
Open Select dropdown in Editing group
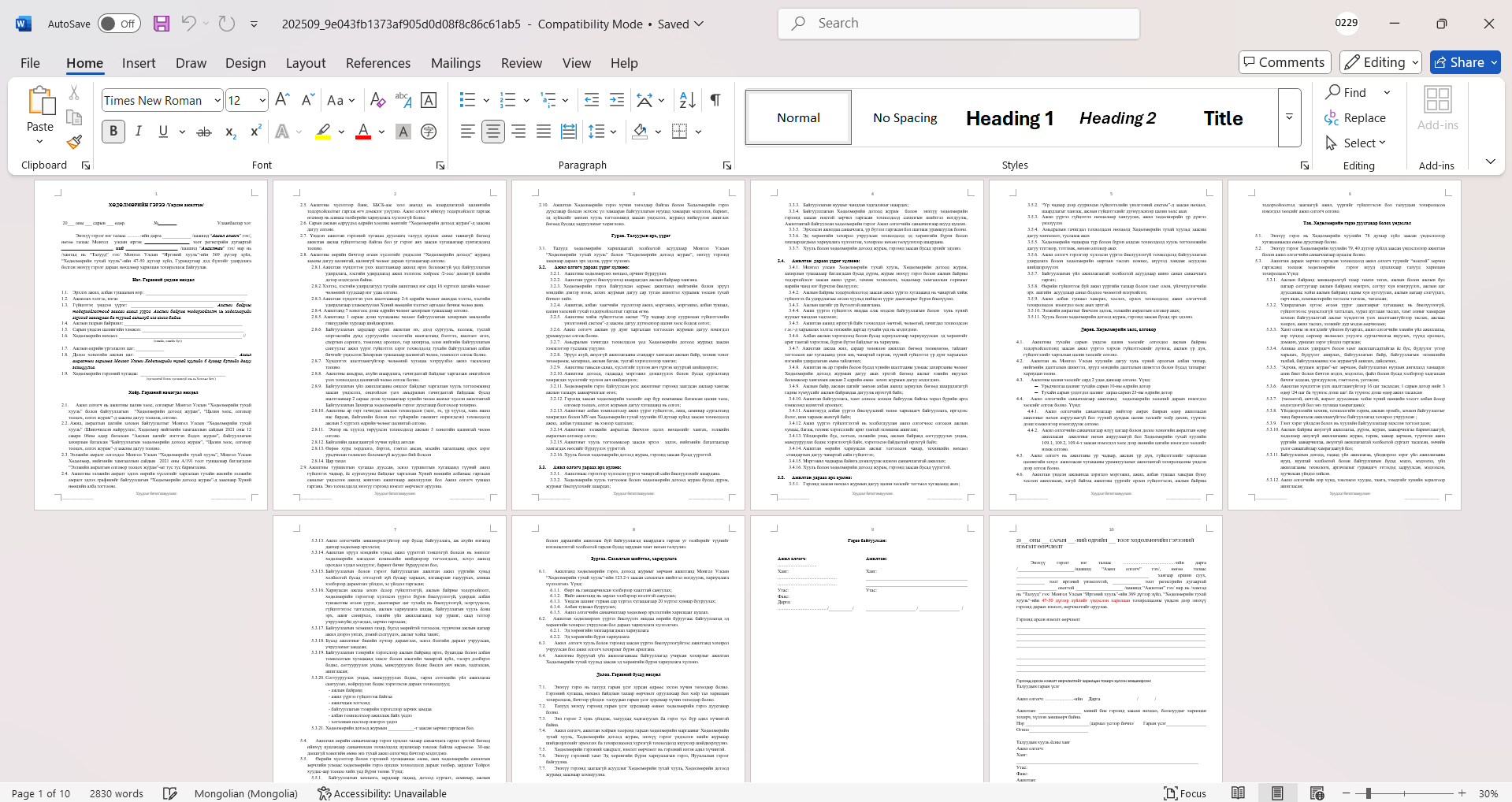[x=1356, y=143]
